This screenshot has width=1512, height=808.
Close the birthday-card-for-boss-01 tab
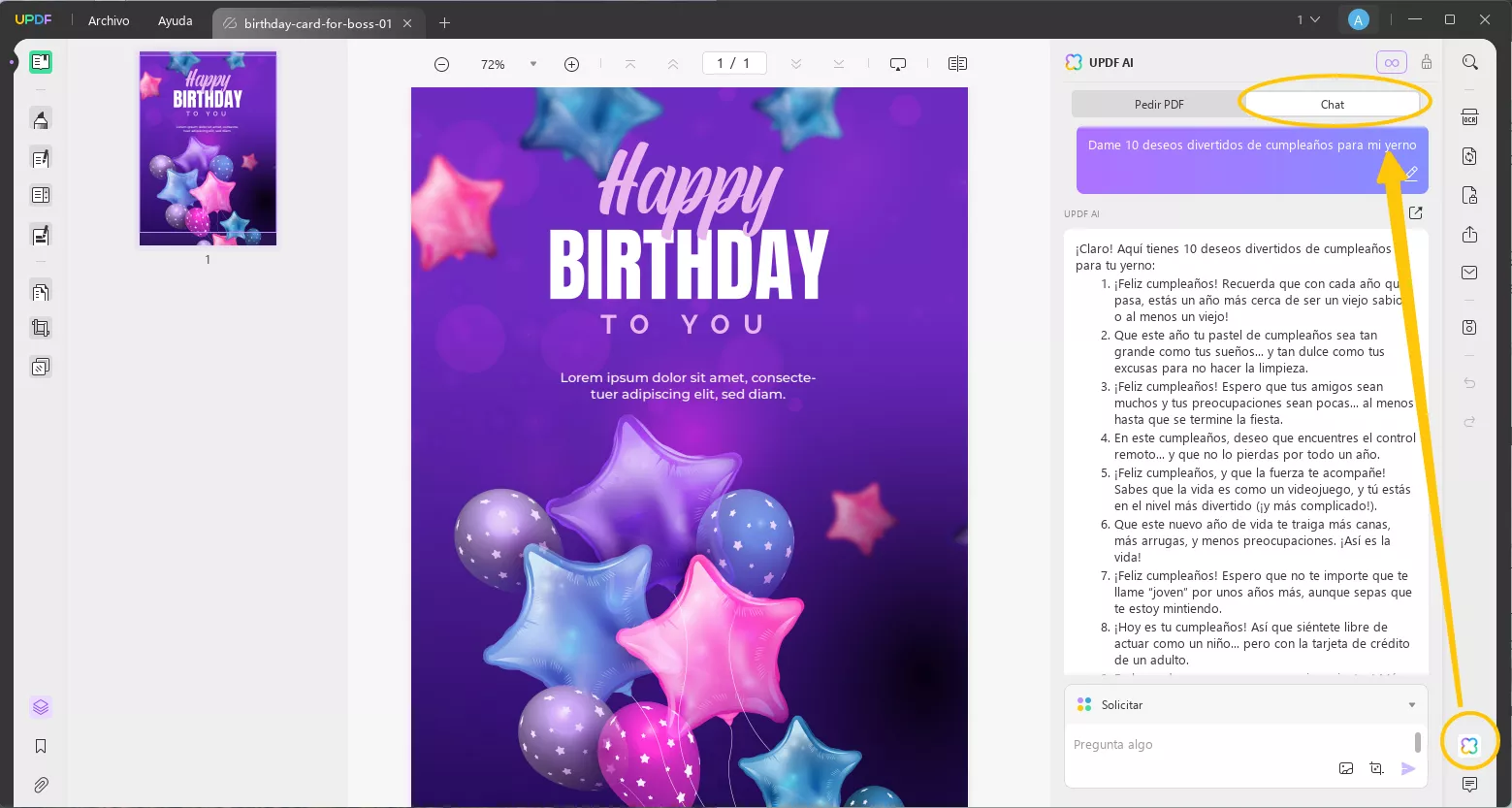click(407, 23)
